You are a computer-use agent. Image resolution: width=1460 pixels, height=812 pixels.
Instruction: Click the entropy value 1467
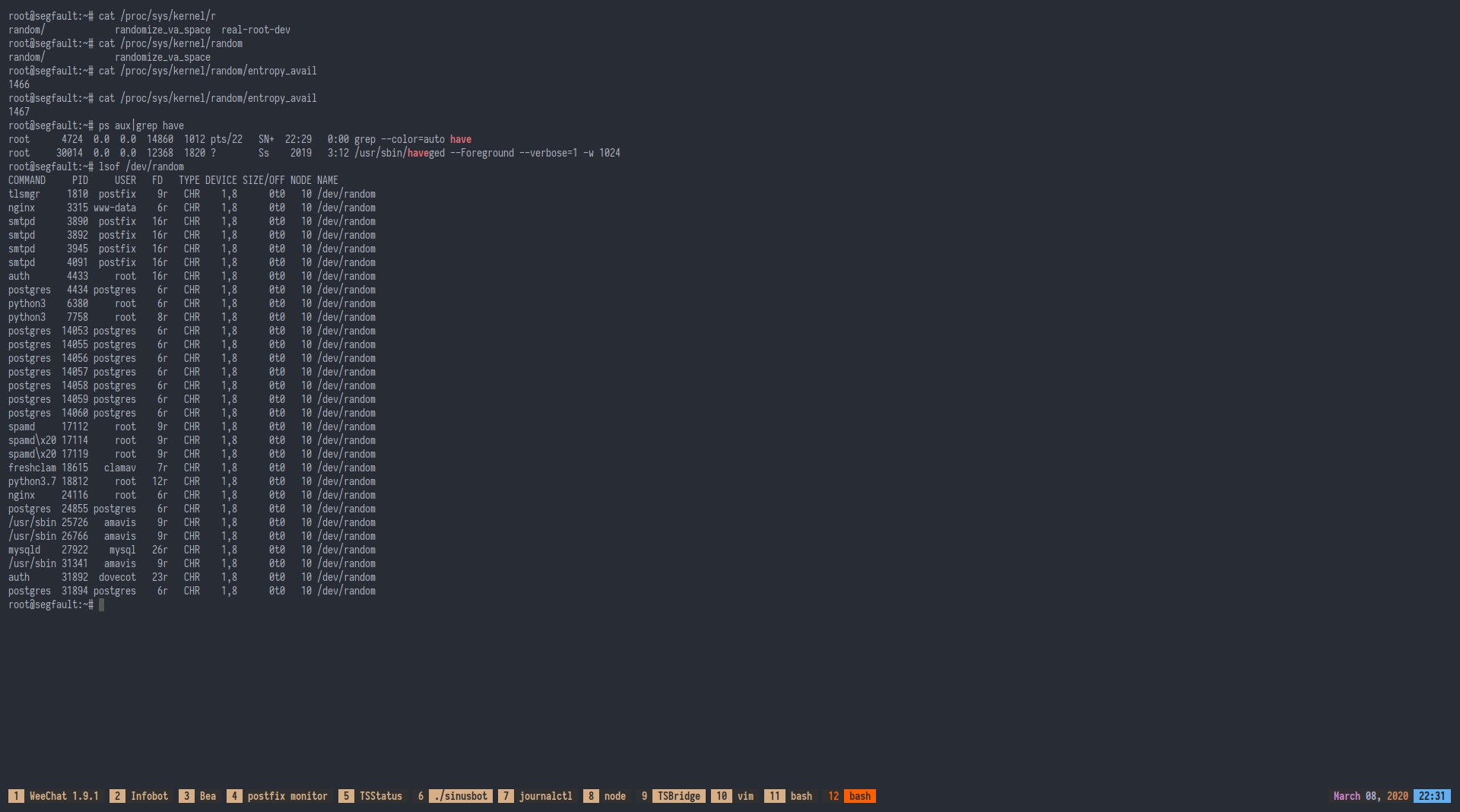[19, 112]
